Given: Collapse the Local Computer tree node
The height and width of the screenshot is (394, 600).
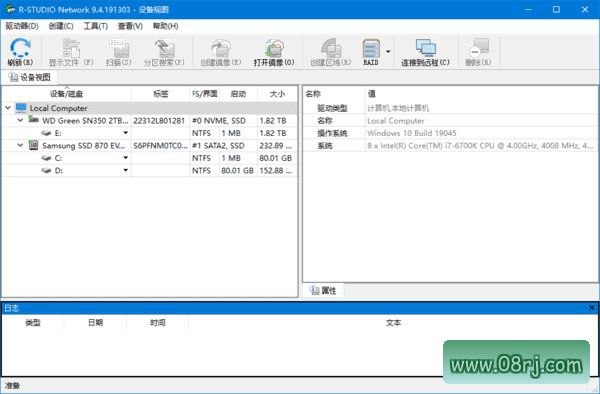Looking at the screenshot, I should click(x=8, y=108).
